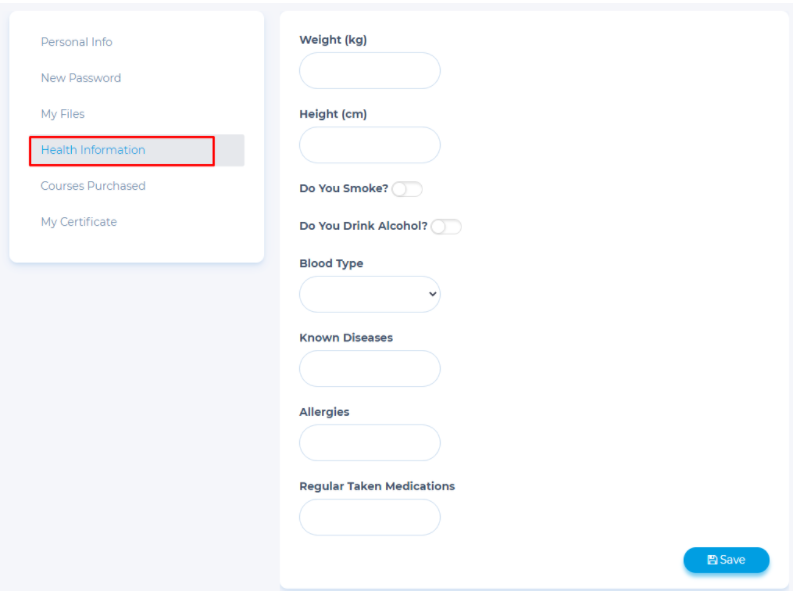
Task: Focus the Weight (kg) input field
Action: (370, 71)
